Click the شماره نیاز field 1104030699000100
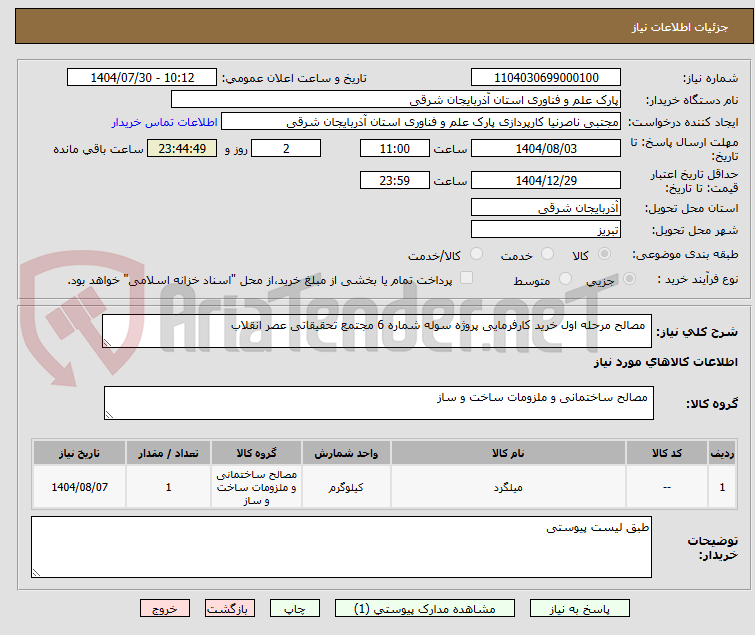 click(546, 78)
